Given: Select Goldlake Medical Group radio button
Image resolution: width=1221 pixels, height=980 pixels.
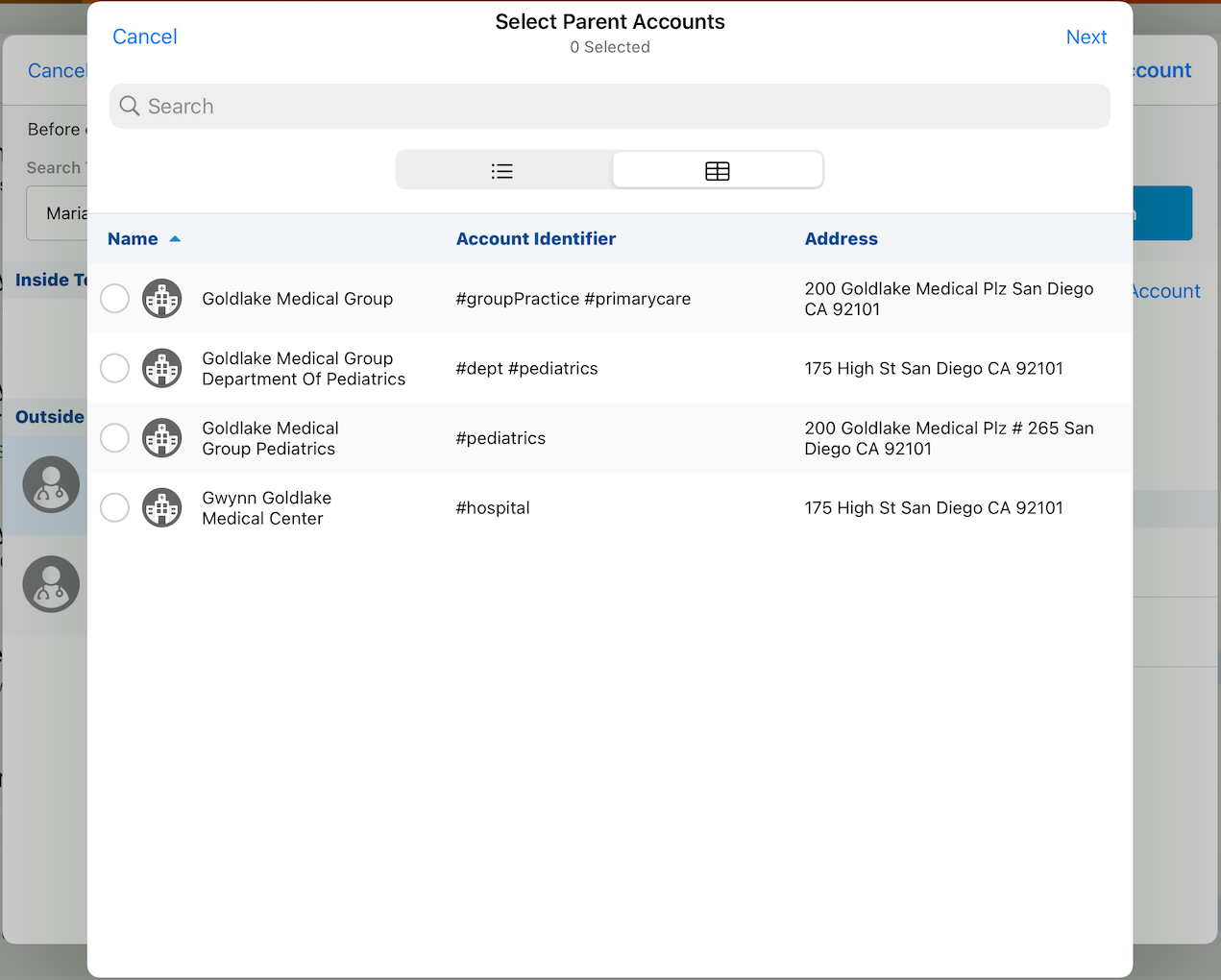Looking at the screenshot, I should pos(114,299).
